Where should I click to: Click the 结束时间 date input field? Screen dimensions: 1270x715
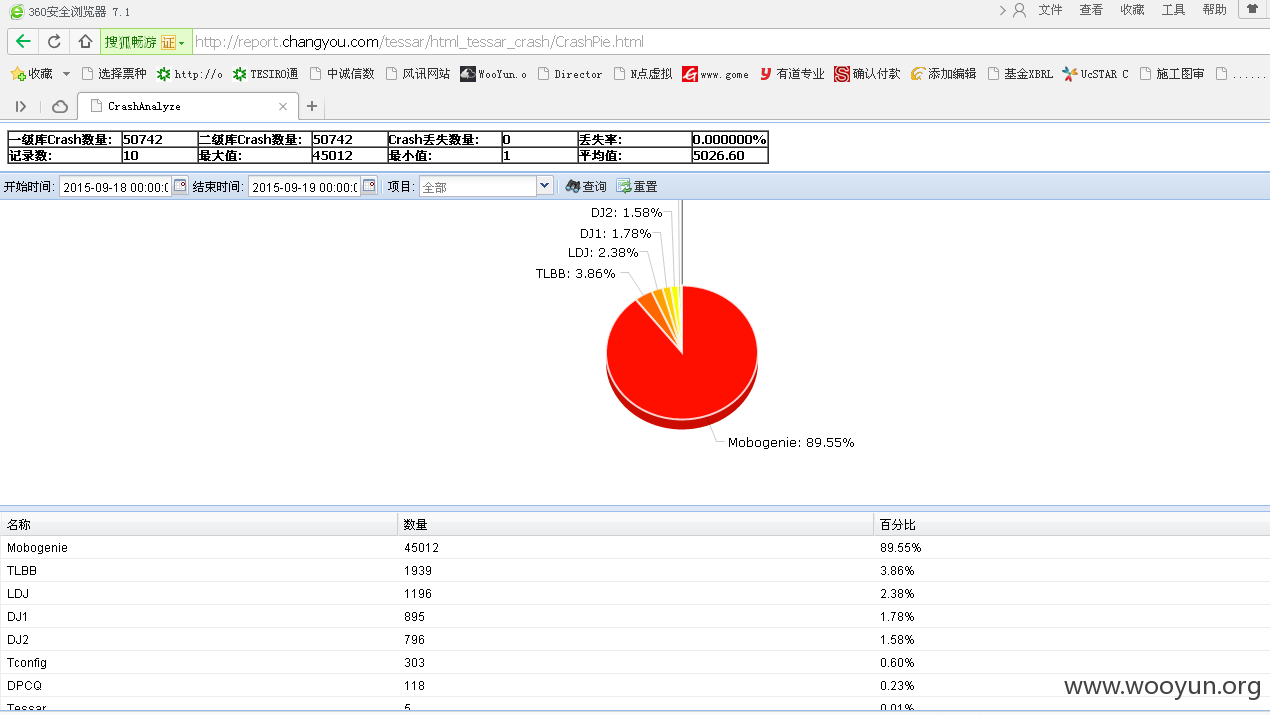(x=304, y=187)
